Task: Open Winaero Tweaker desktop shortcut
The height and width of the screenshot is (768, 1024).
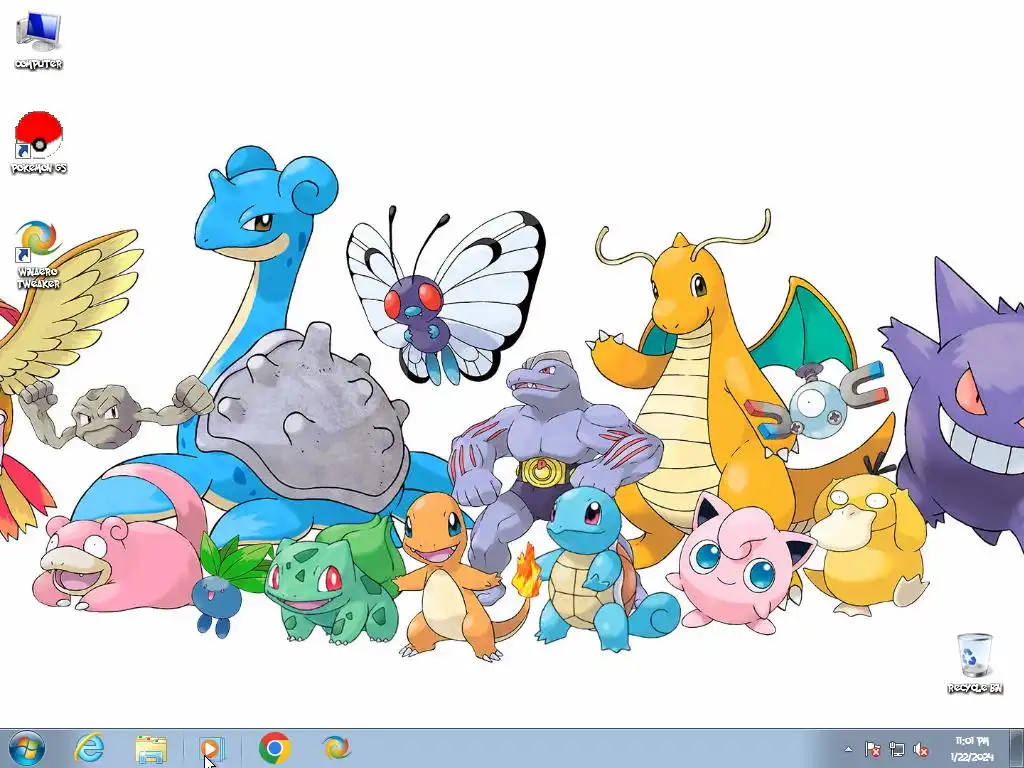Action: tap(38, 255)
